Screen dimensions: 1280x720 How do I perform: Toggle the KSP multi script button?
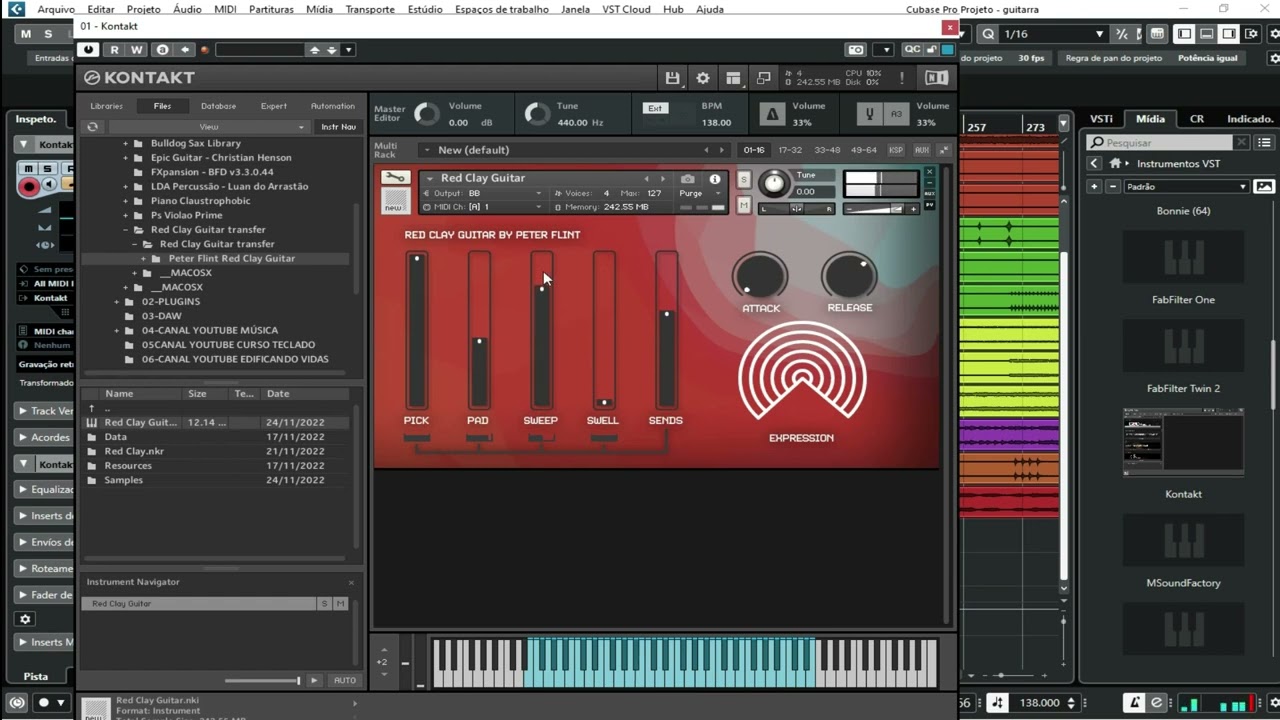896,150
